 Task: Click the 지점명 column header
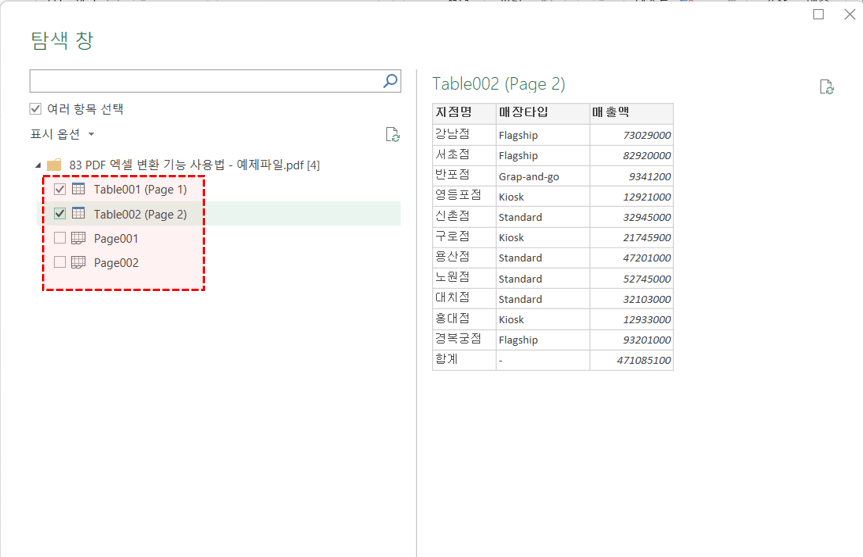464,113
